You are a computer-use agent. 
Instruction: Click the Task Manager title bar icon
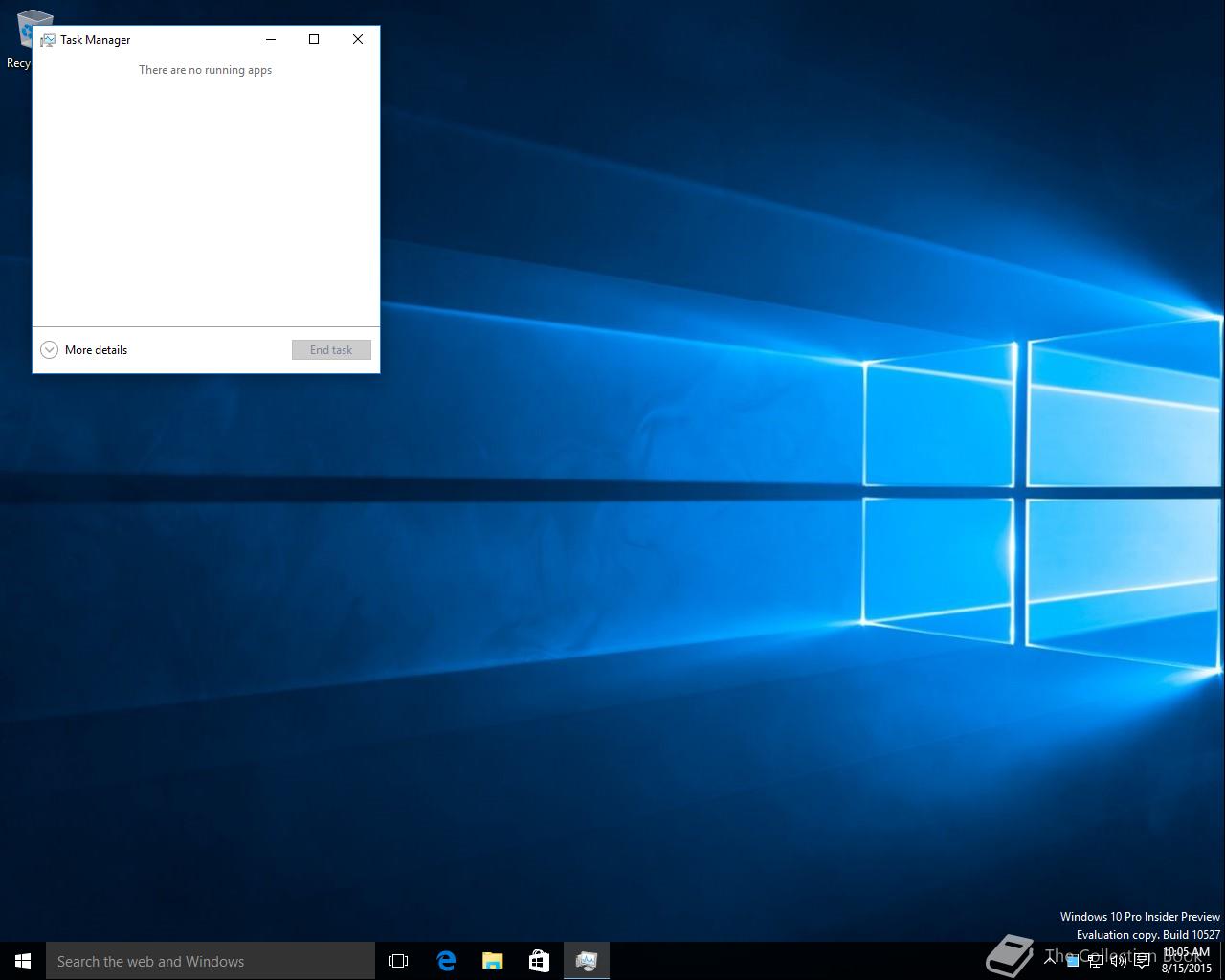(48, 40)
